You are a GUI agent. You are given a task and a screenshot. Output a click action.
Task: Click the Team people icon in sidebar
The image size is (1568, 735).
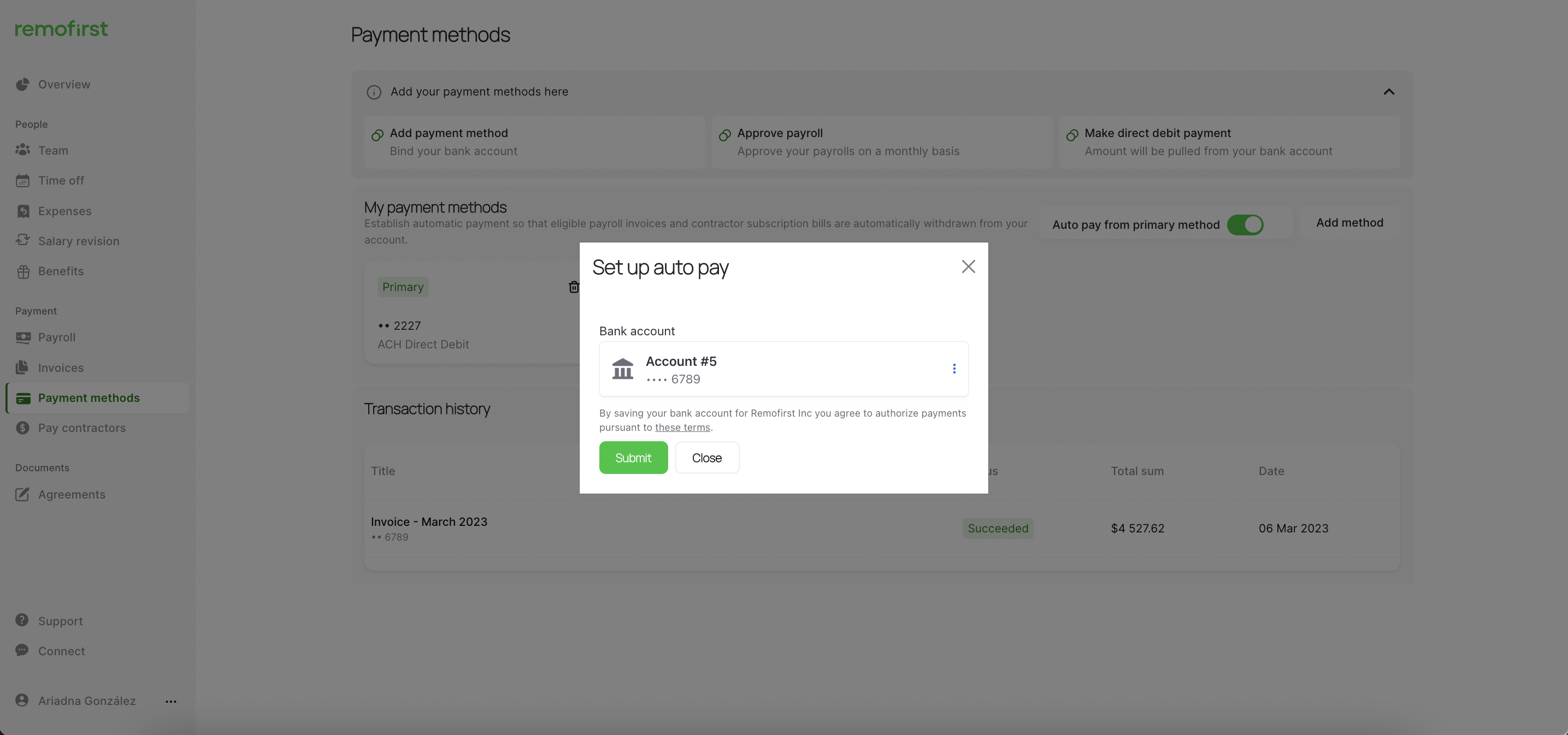click(22, 150)
